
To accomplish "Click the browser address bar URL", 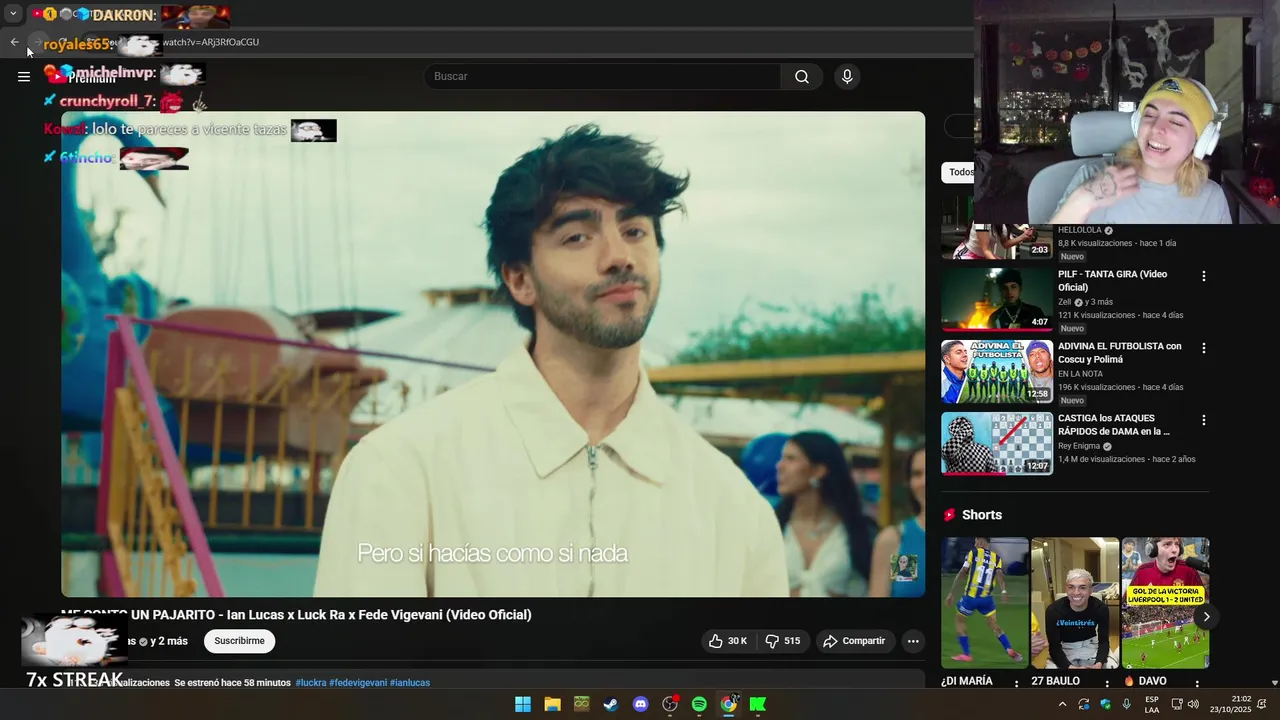I will coord(211,42).
